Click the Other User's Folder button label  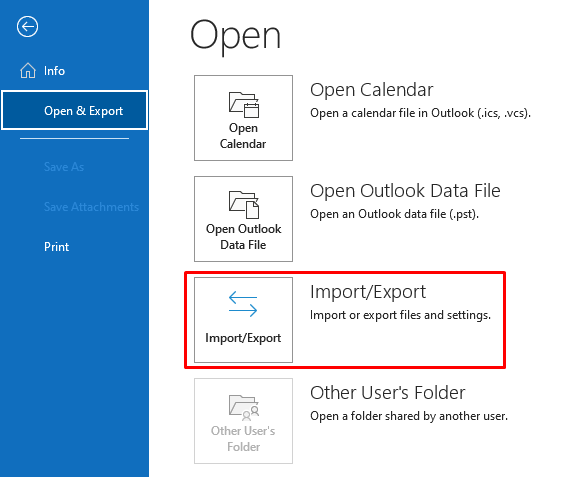(243, 439)
